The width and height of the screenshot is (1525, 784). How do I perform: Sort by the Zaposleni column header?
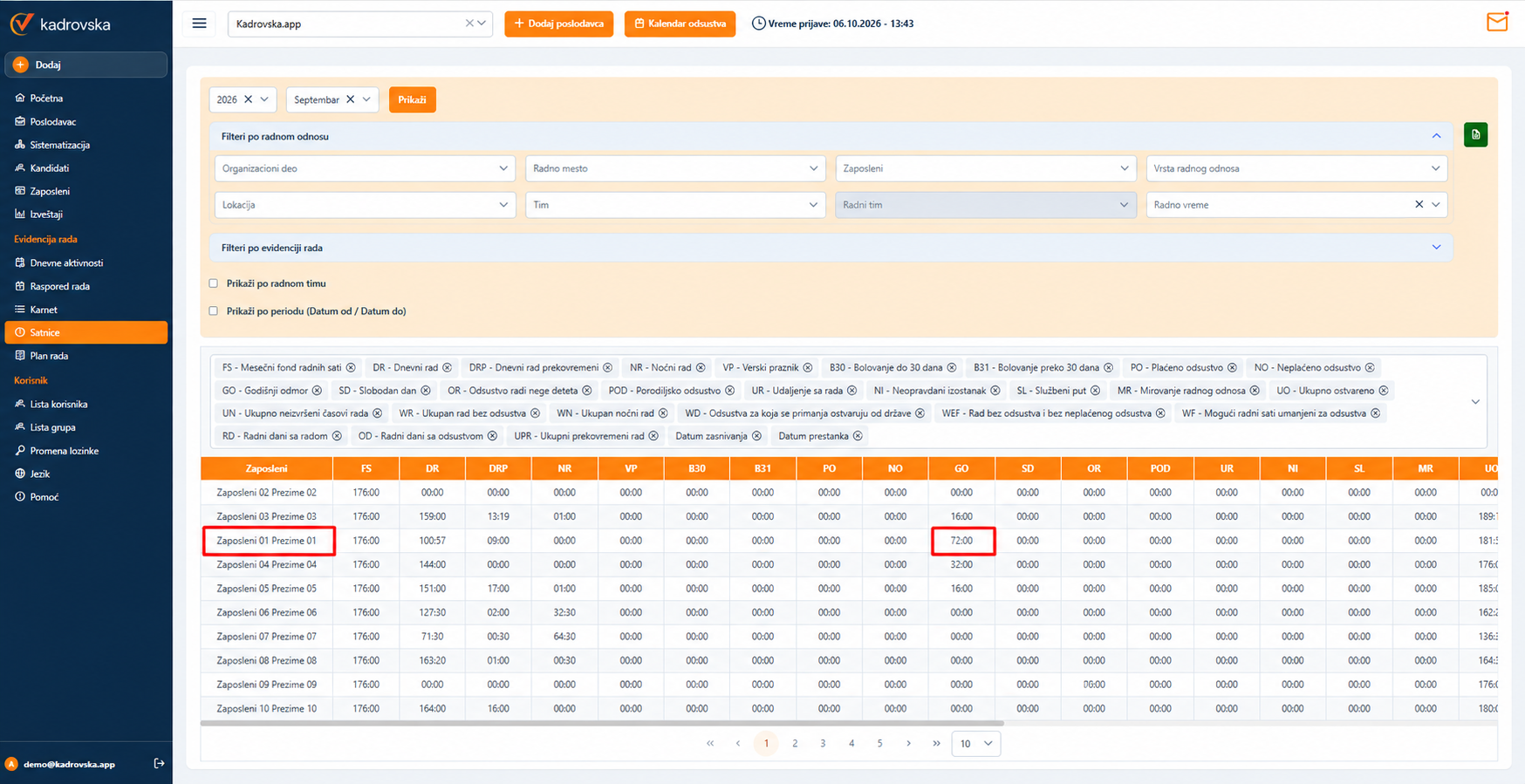[x=266, y=468]
